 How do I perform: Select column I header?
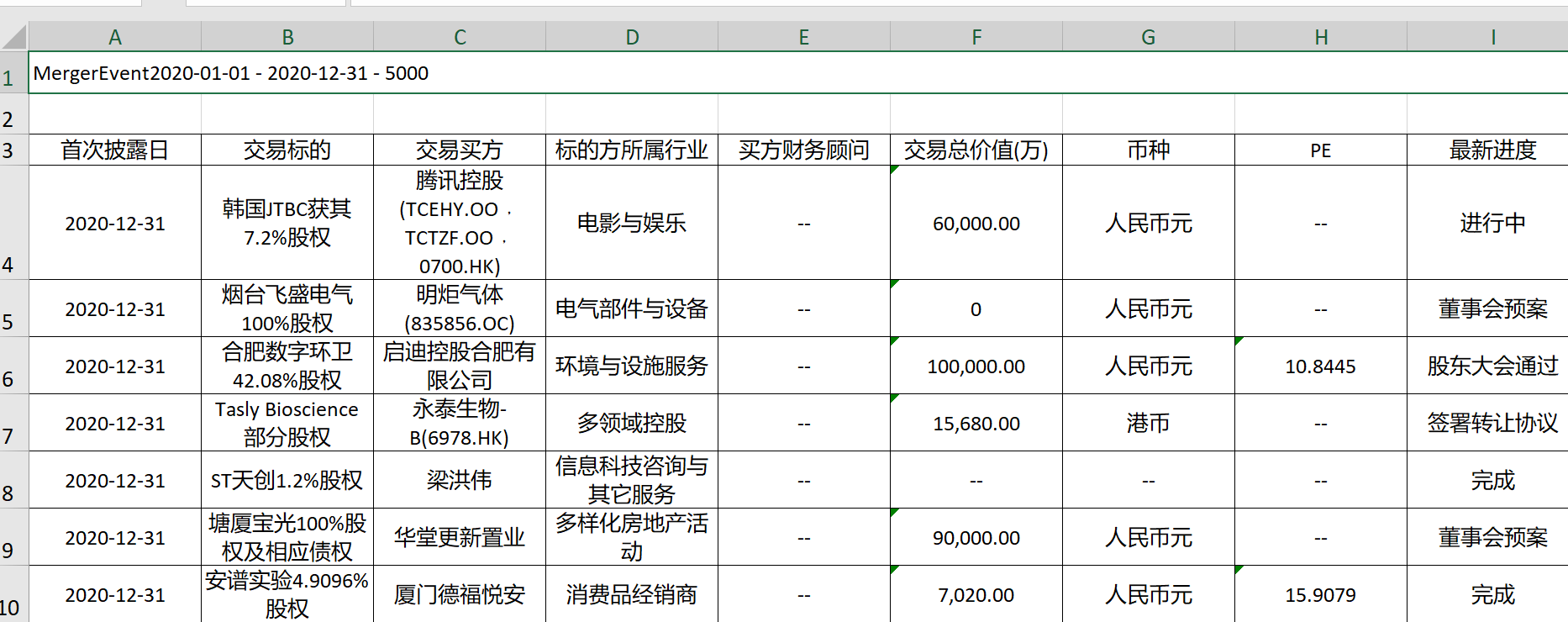coord(1487,37)
